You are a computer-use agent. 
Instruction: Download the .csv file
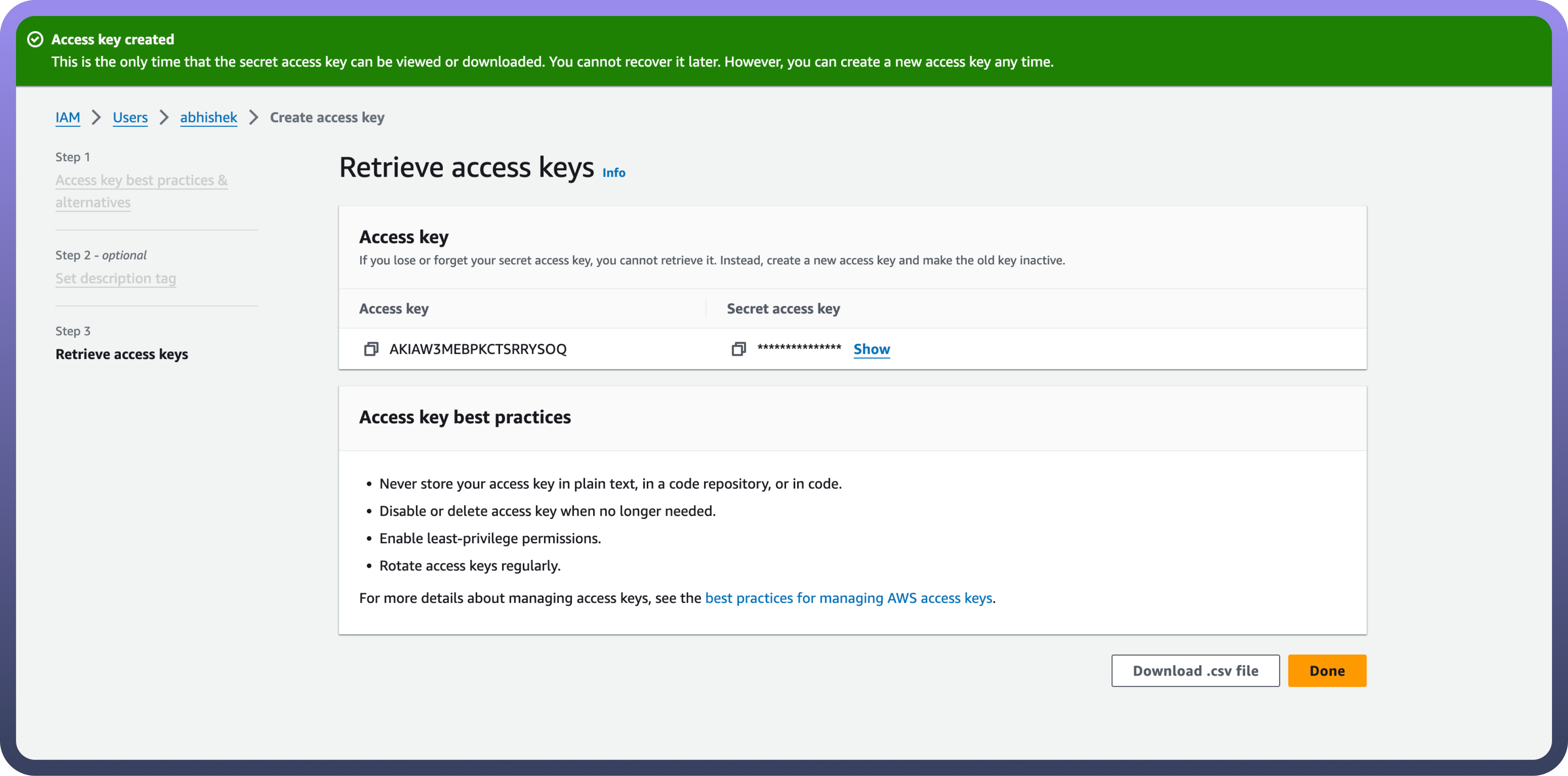(1195, 671)
